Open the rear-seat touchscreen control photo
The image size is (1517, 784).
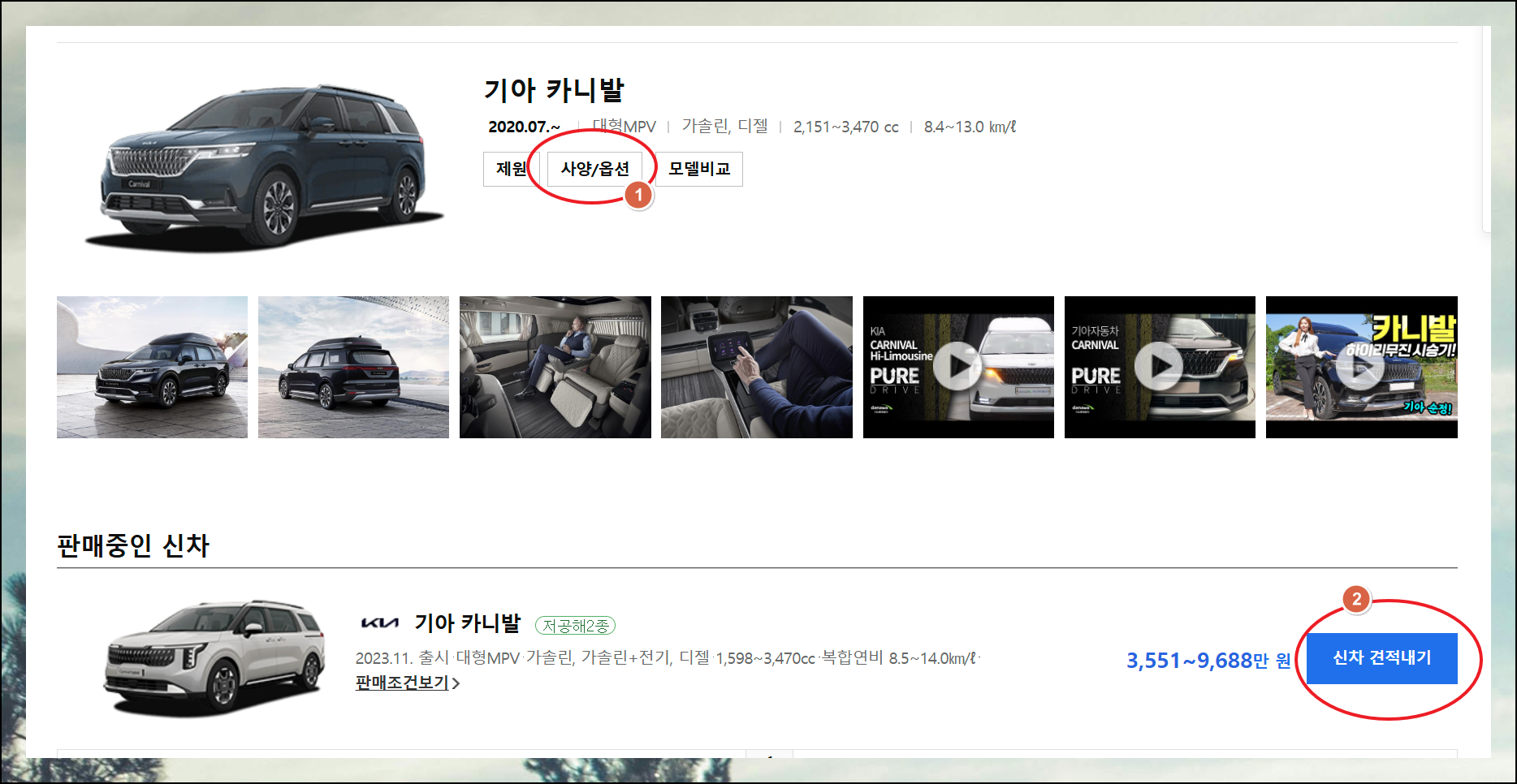pyautogui.click(x=757, y=367)
